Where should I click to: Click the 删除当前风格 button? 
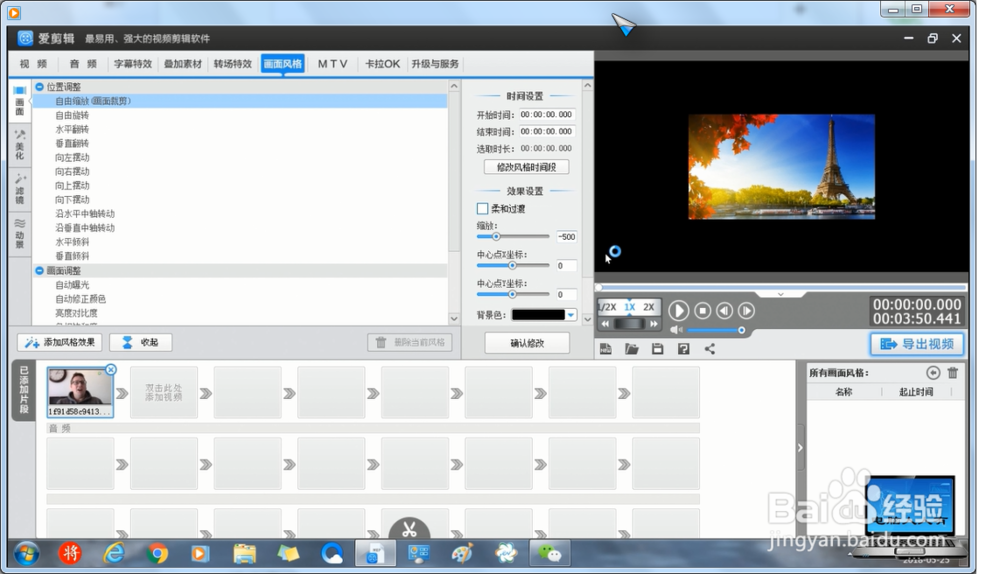410,342
